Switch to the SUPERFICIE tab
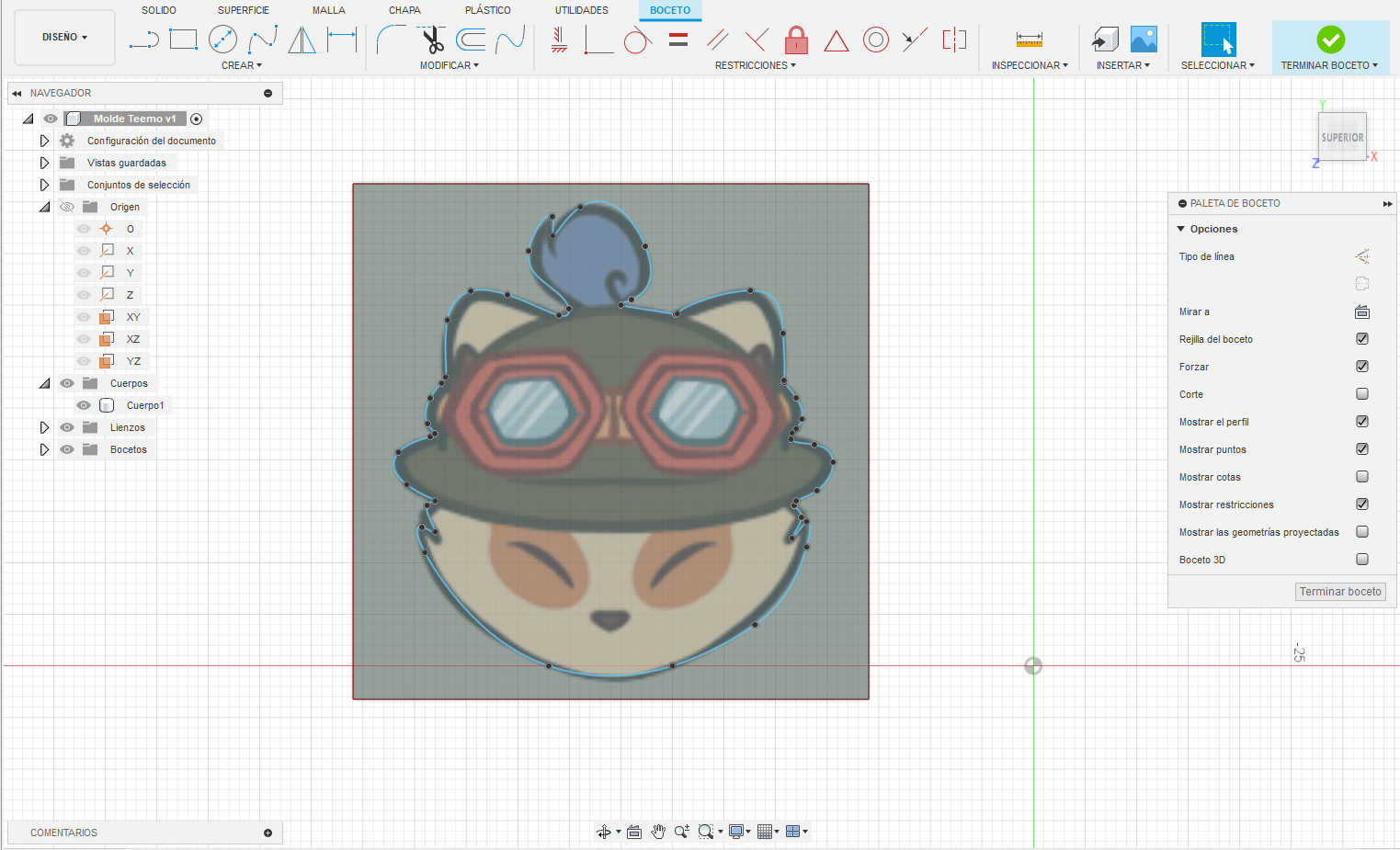1400x850 pixels. tap(244, 10)
